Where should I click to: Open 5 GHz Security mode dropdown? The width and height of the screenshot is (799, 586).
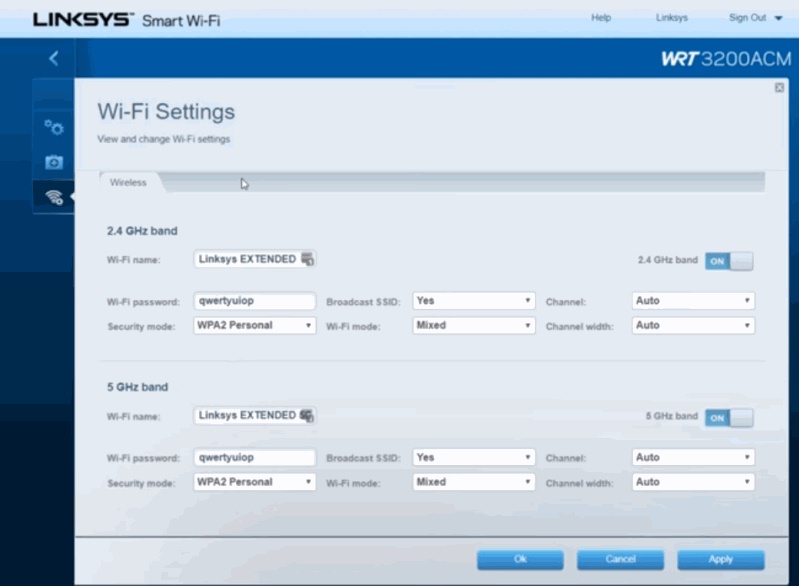(x=254, y=482)
